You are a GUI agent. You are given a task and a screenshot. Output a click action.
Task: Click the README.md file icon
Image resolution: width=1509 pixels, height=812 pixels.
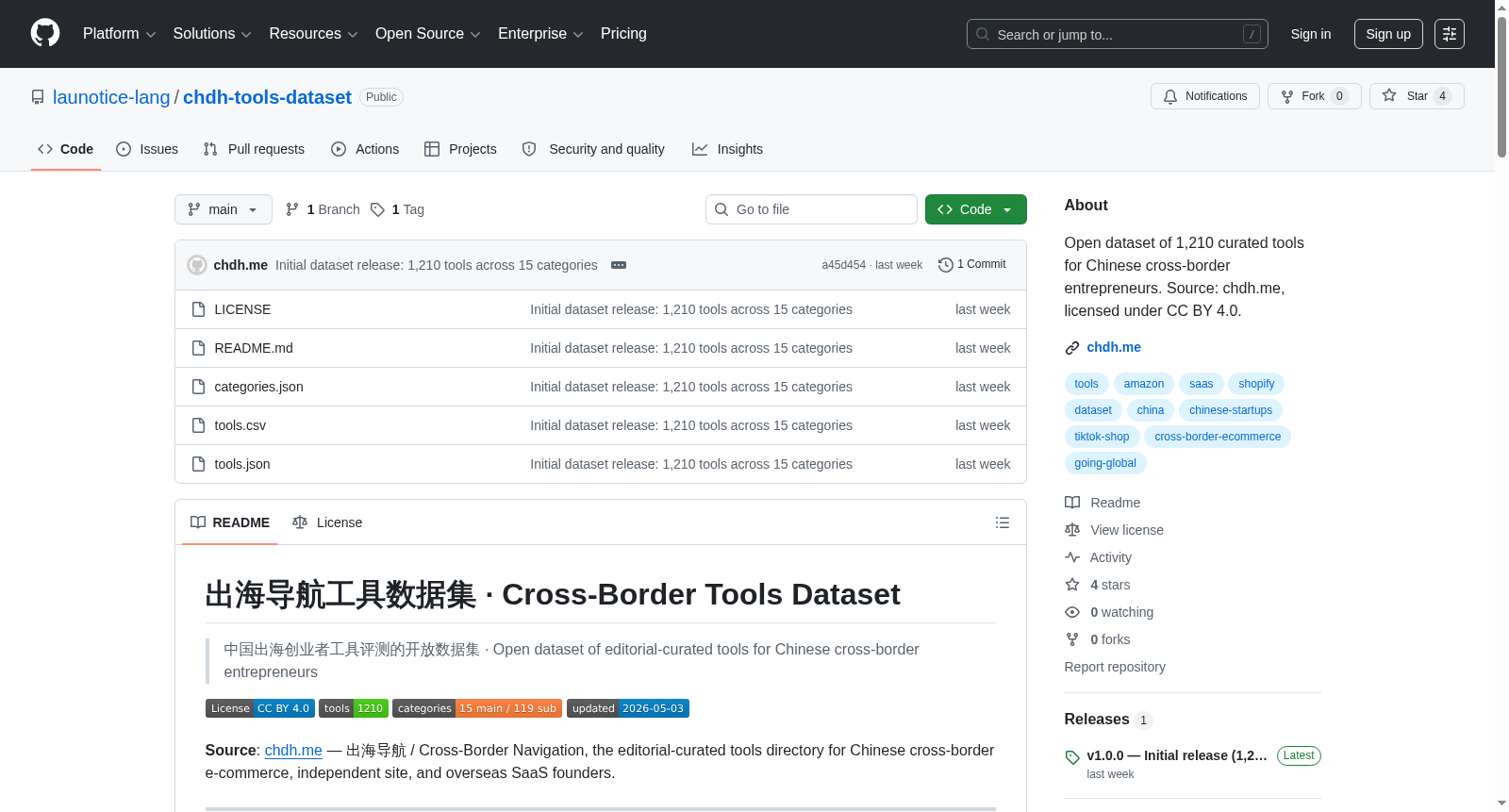(x=198, y=348)
